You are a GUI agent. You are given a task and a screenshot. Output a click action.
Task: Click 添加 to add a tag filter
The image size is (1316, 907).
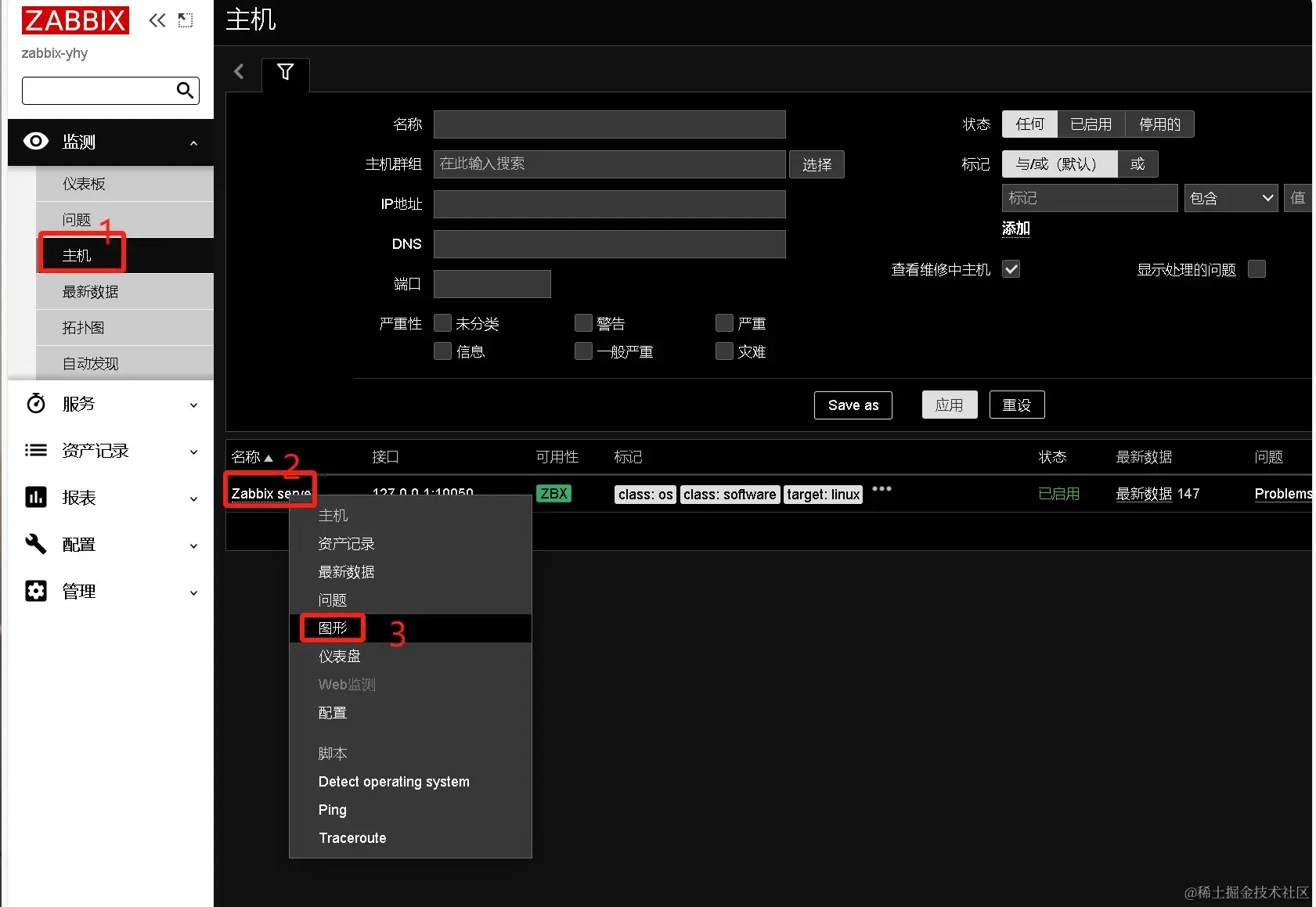pyautogui.click(x=1016, y=229)
